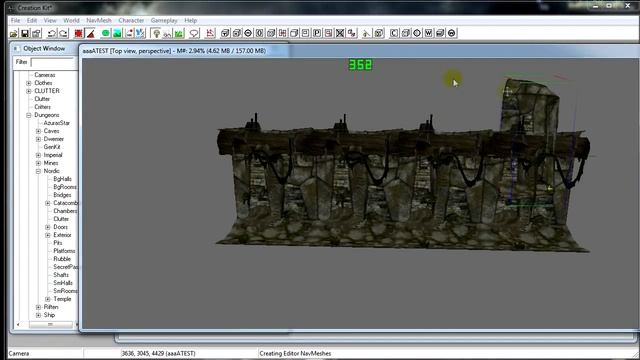Screen dimensions: 640x360
Task: Expand the Imperial folder
Action: [x=38, y=155]
